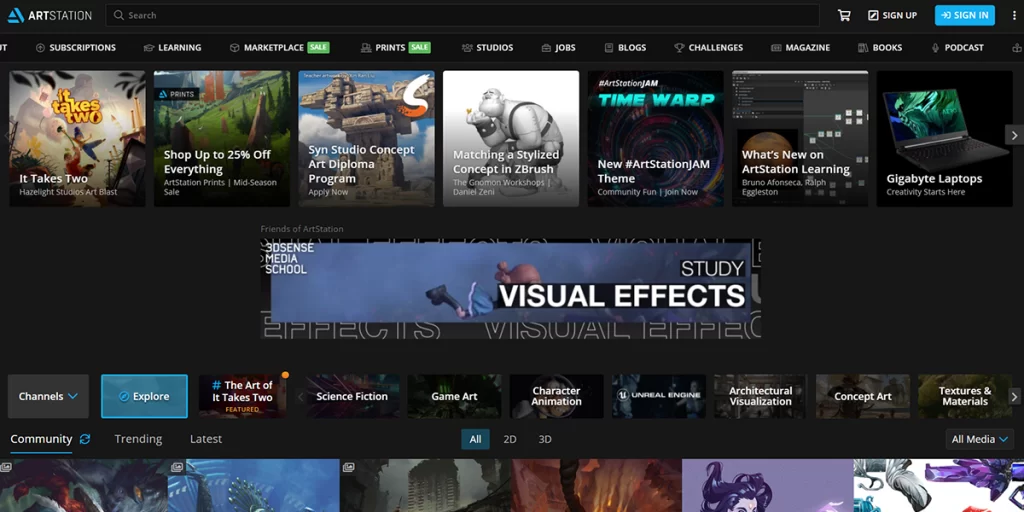This screenshot has height=512, width=1024.
Task: Refresh the Community feed icon
Action: click(85, 439)
